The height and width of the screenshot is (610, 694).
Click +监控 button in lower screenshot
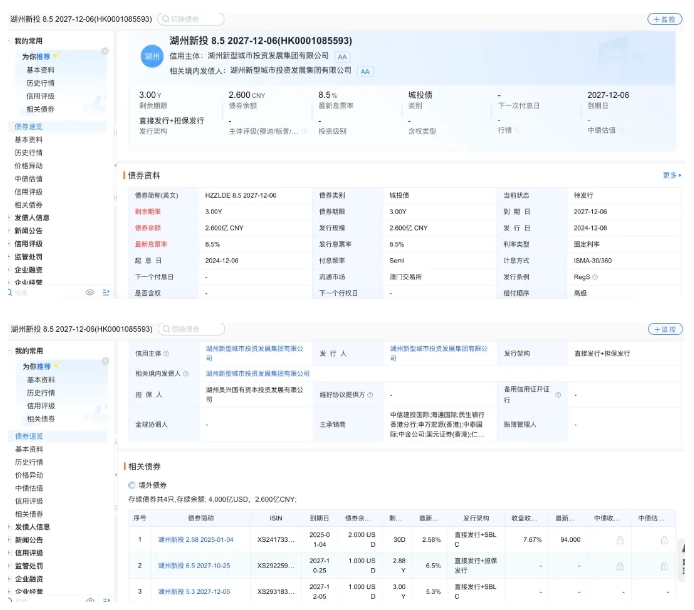tap(665, 329)
